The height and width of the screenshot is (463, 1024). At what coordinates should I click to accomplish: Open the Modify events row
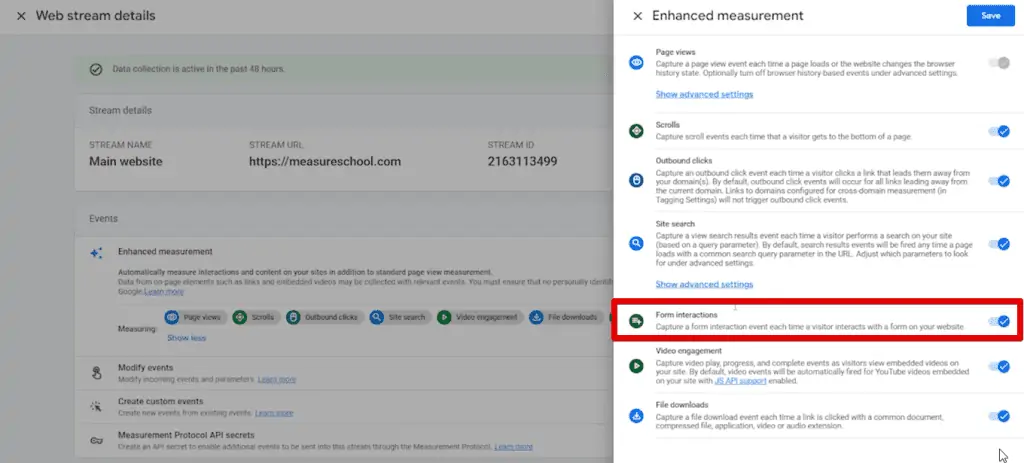click(x=344, y=373)
